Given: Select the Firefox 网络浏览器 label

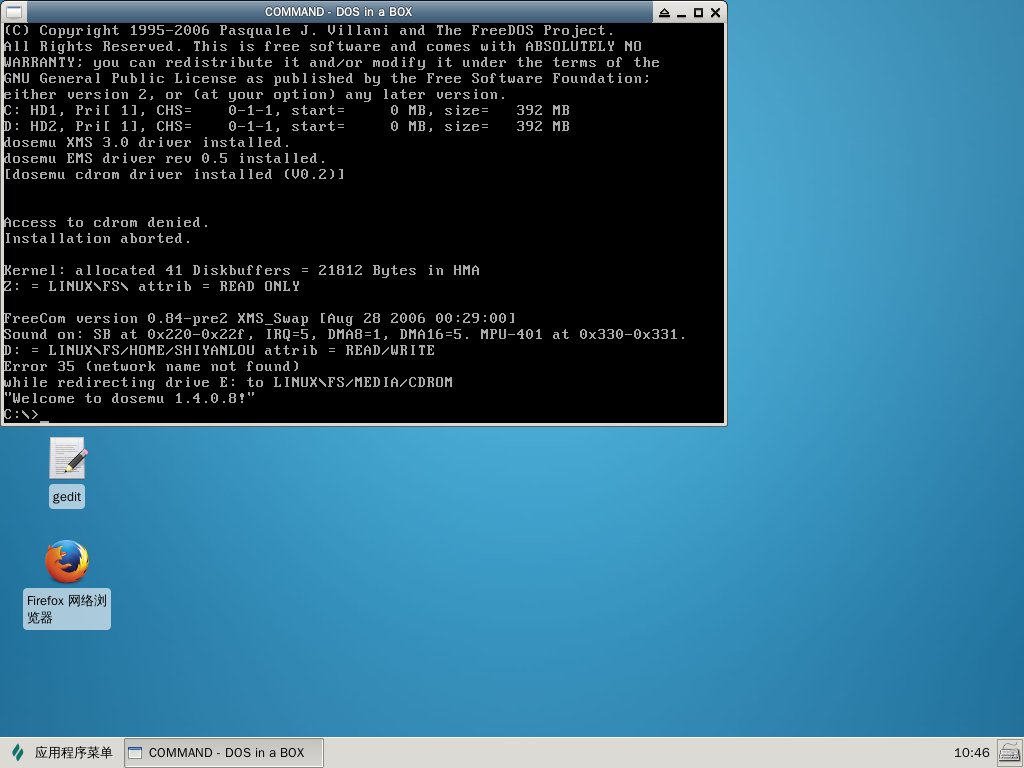Looking at the screenshot, I should click(67, 609).
